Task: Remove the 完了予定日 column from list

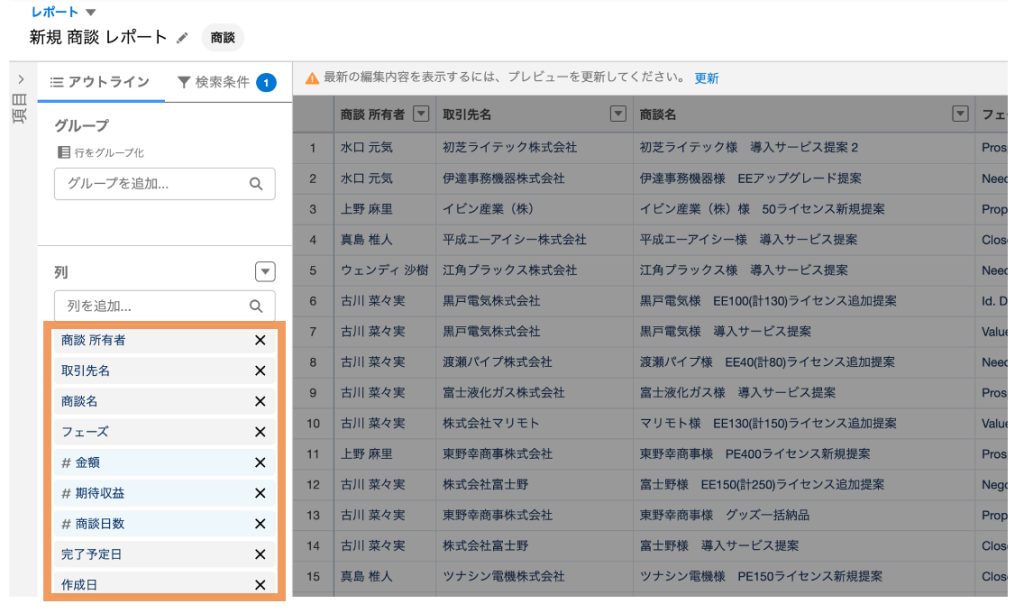Action: 260,554
